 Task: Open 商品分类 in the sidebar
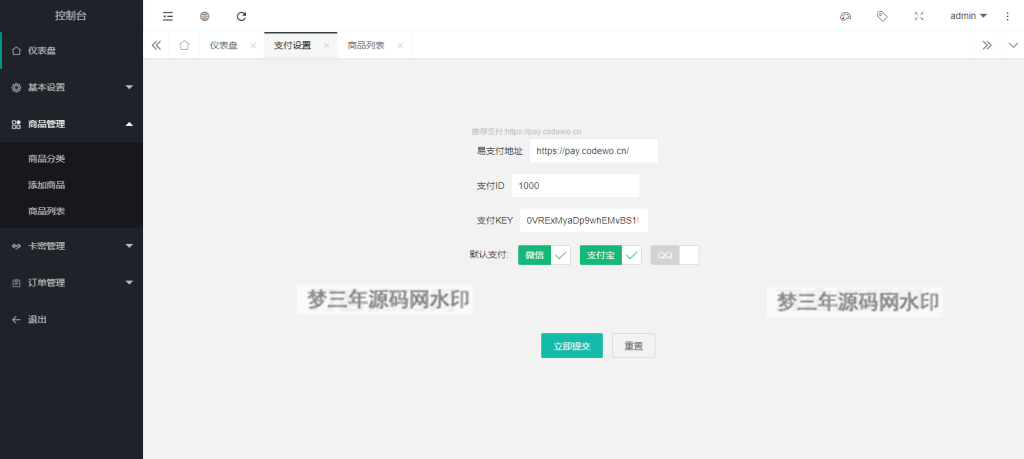71,159
